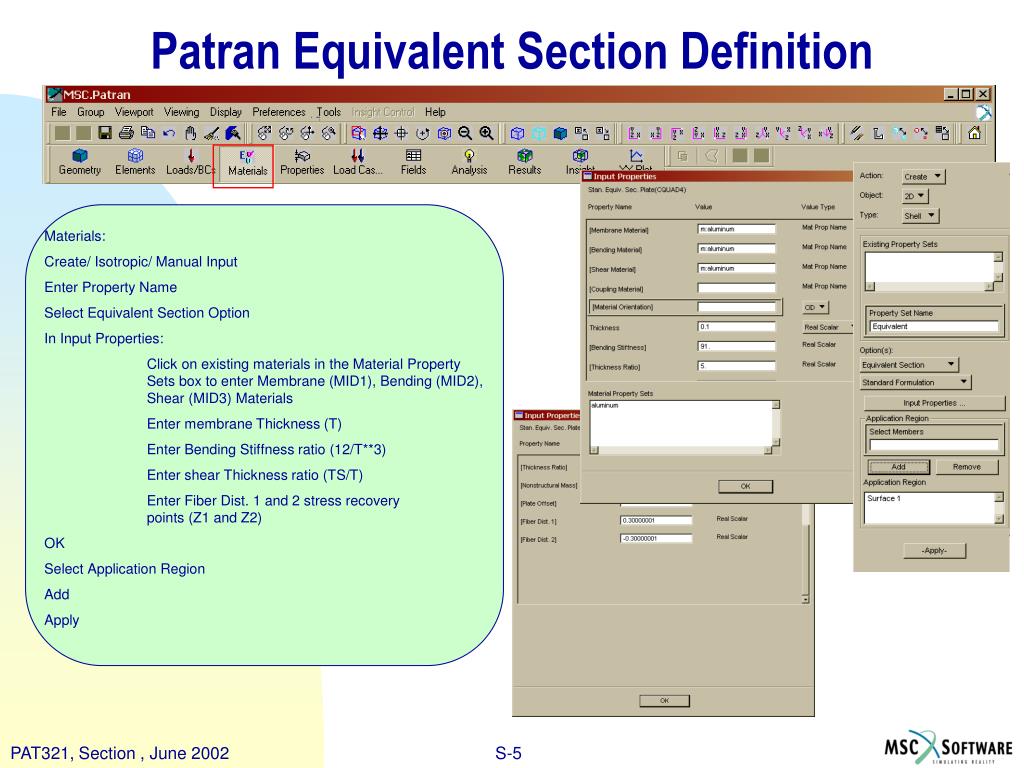Open the Elements application
The height and width of the screenshot is (768, 1024).
click(135, 162)
